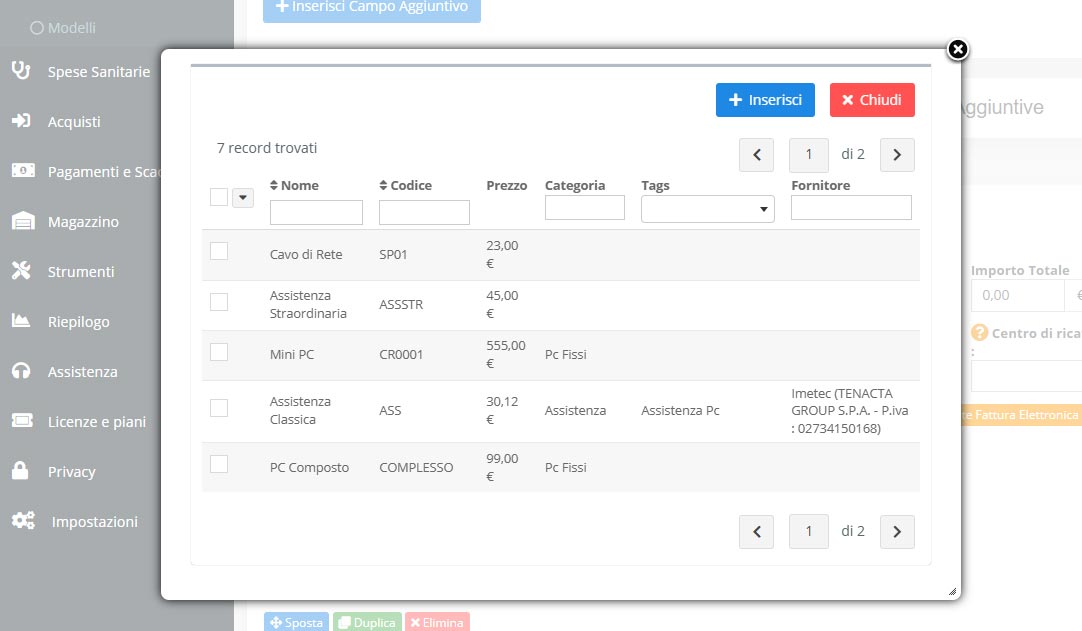Close the popup with the X icon
The image size is (1082, 631).
(x=957, y=49)
